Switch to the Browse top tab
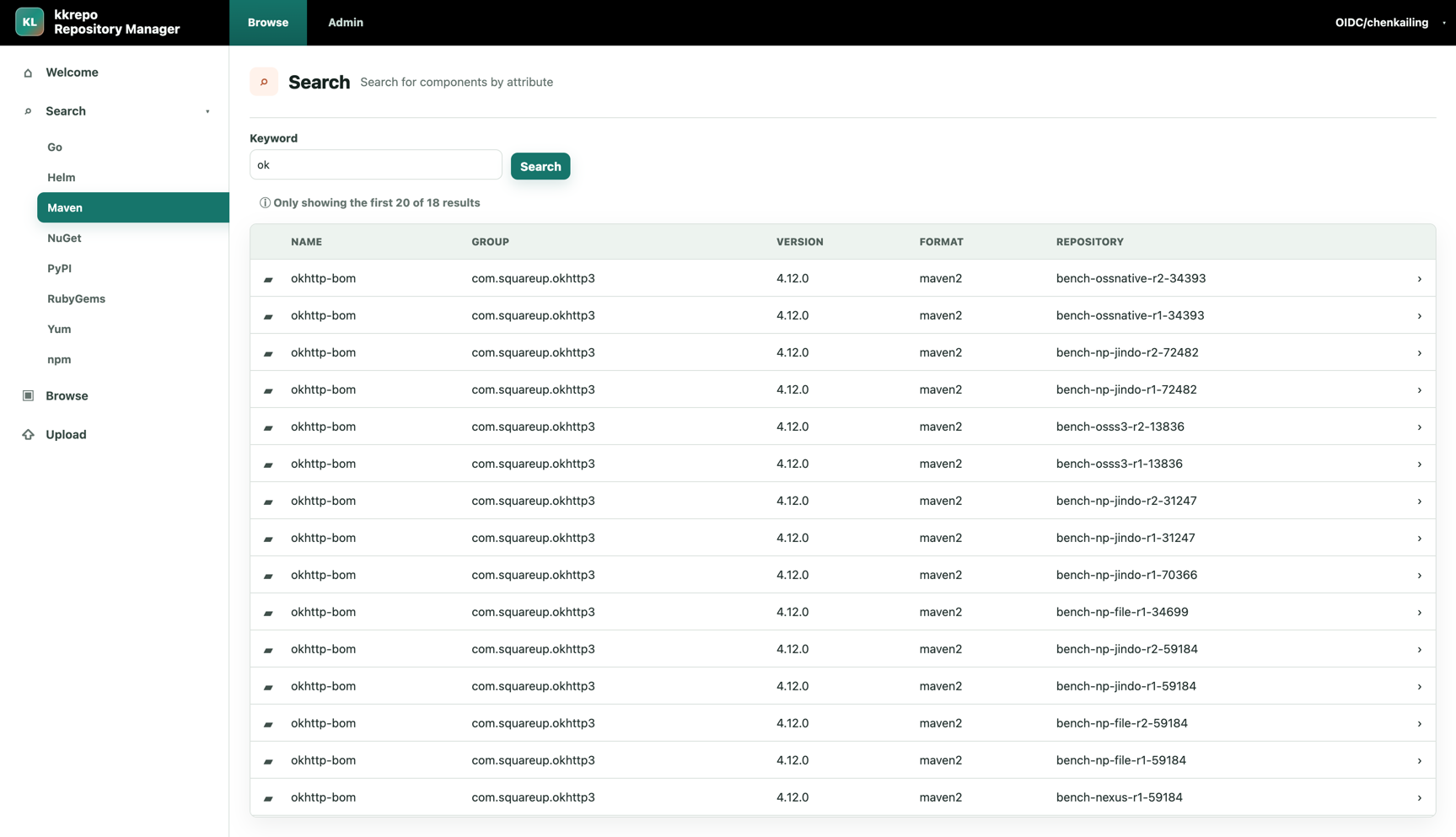Viewport: 1456px width, 837px height. tap(268, 23)
